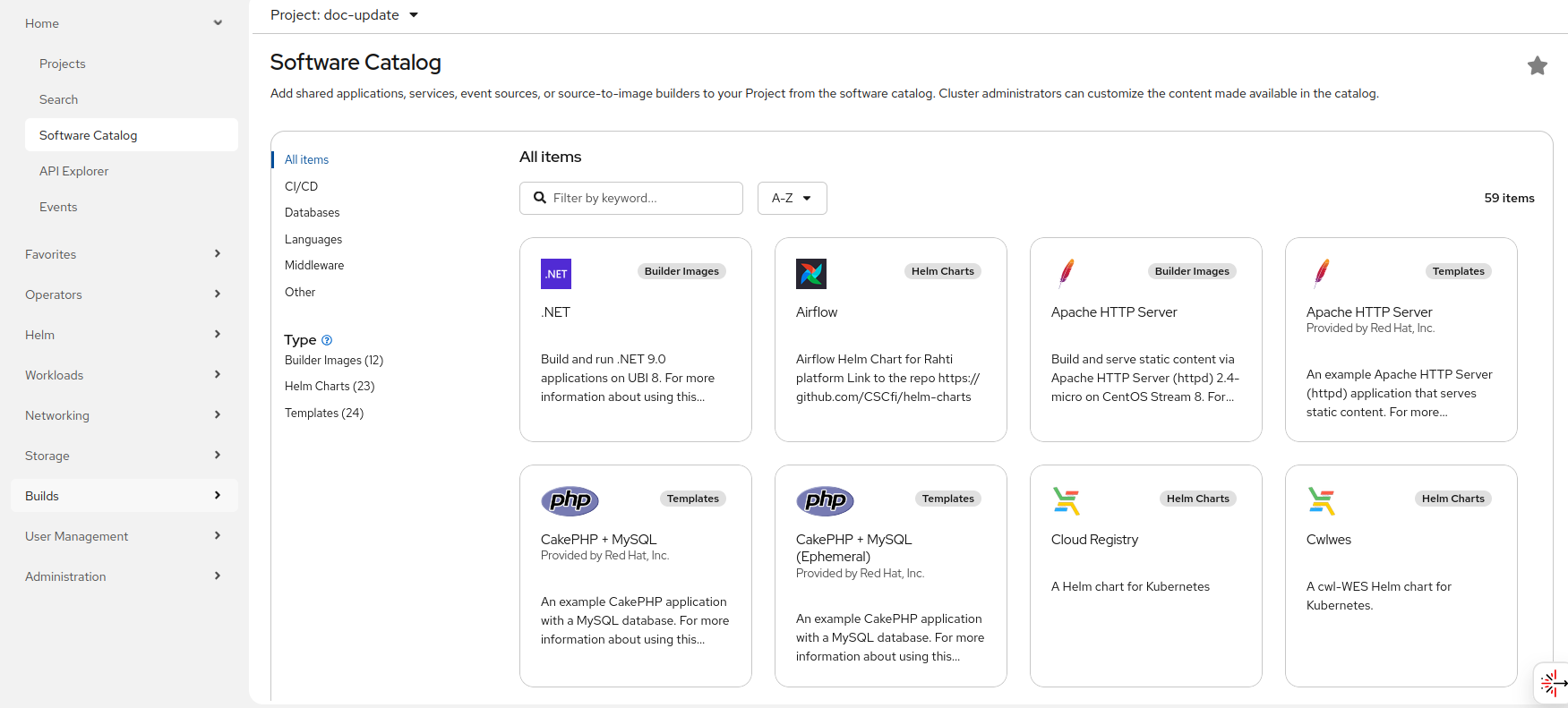Select the Databases category
This screenshot has width=1568, height=708.
click(x=312, y=213)
